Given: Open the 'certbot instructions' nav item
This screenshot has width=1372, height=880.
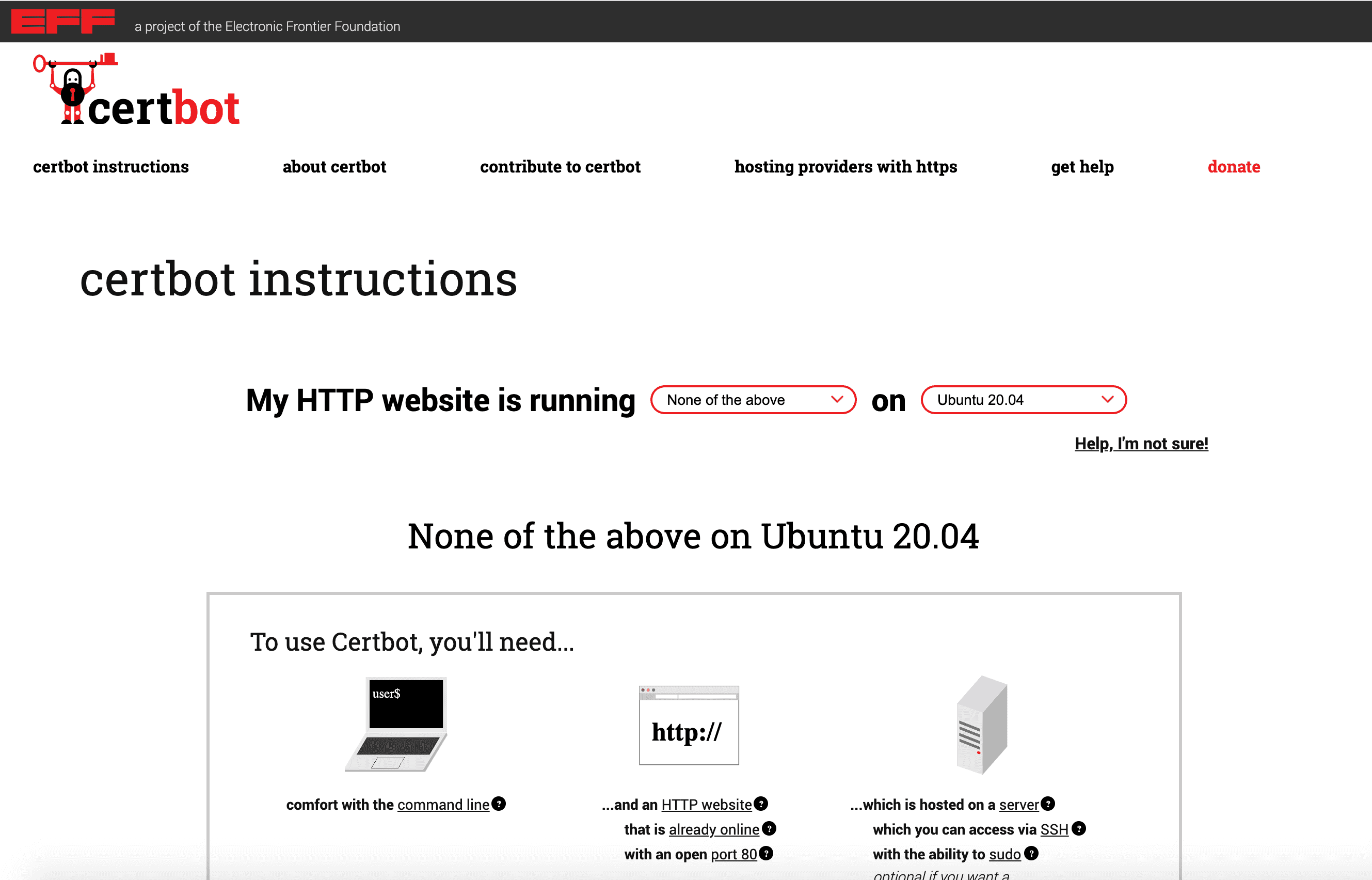Looking at the screenshot, I should click(x=111, y=167).
